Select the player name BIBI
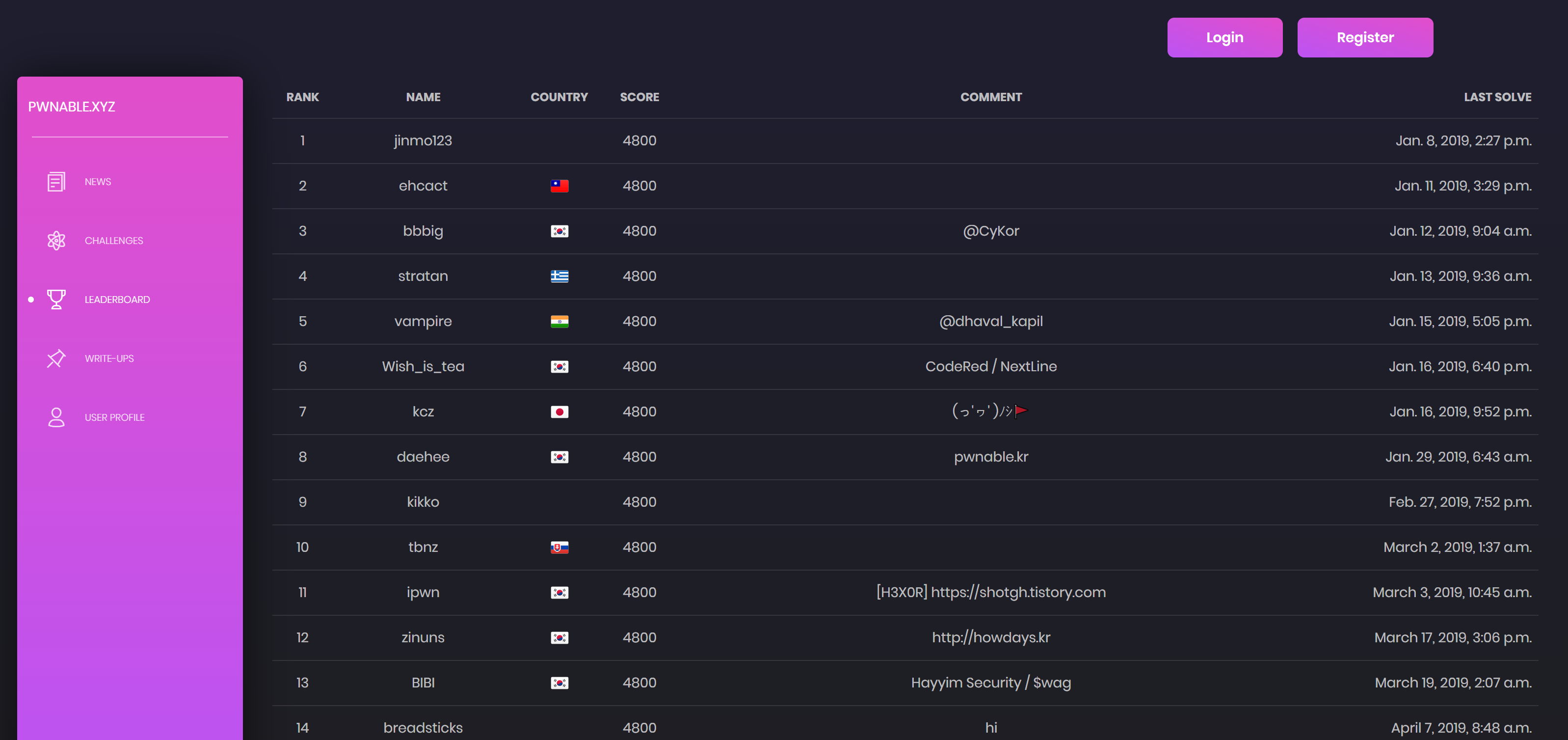 (423, 683)
